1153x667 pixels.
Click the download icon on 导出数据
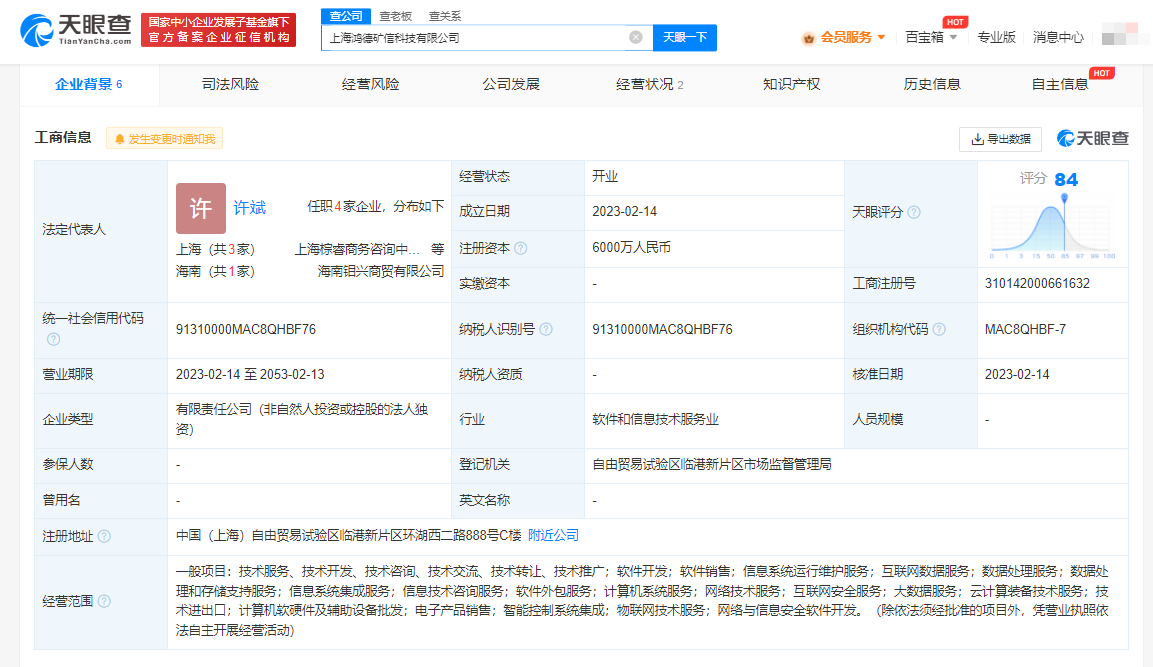point(980,139)
